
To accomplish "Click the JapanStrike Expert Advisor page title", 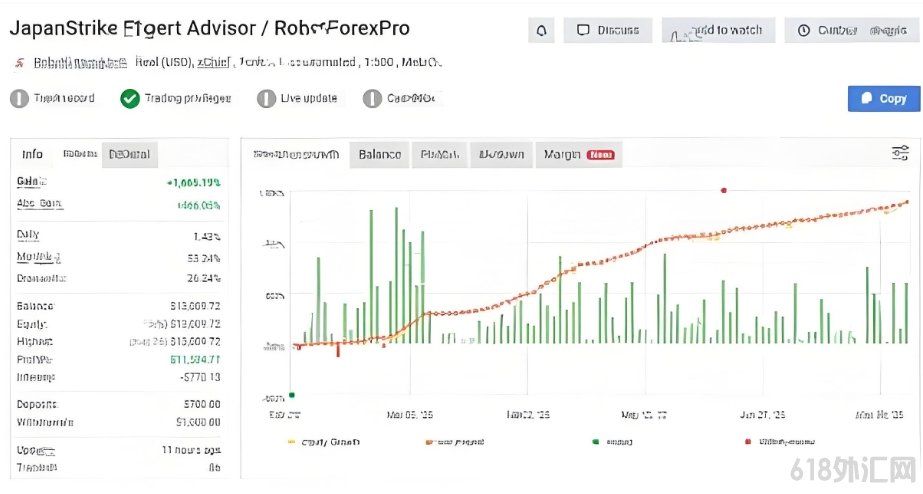I will click(x=210, y=28).
